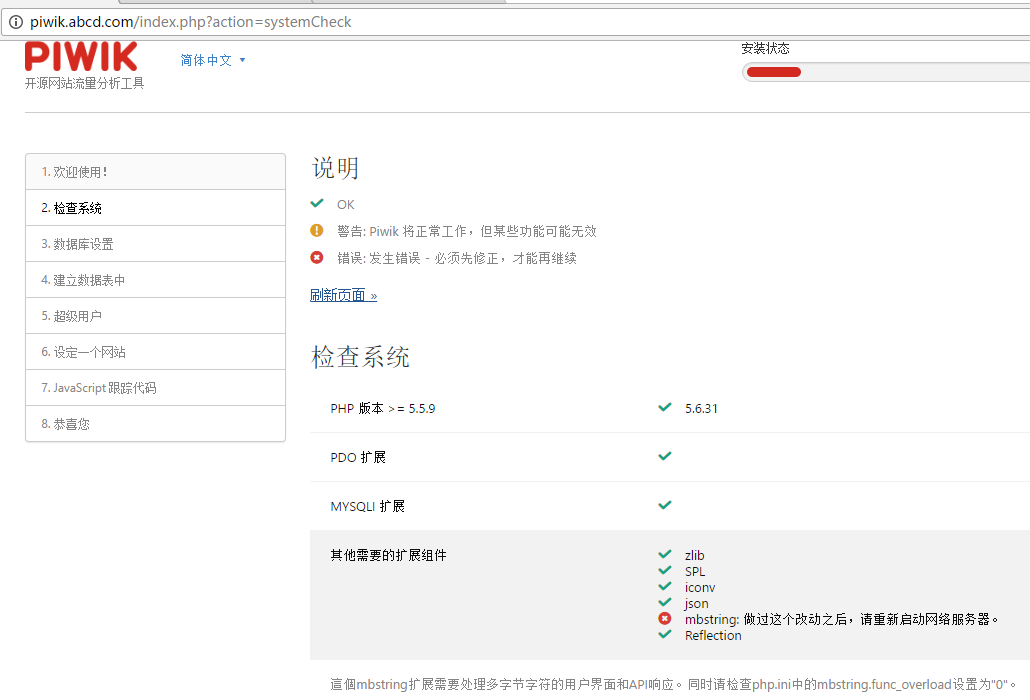The height and width of the screenshot is (700, 1030).
Task: Click the 刷新页面 link
Action: (344, 295)
